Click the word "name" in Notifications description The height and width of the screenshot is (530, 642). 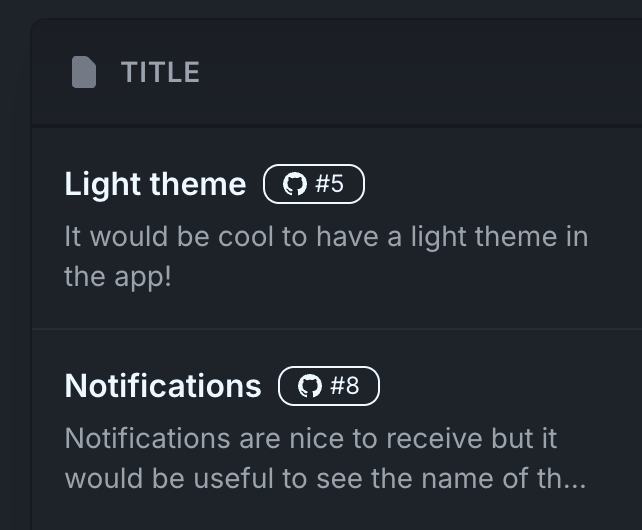click(x=455, y=478)
